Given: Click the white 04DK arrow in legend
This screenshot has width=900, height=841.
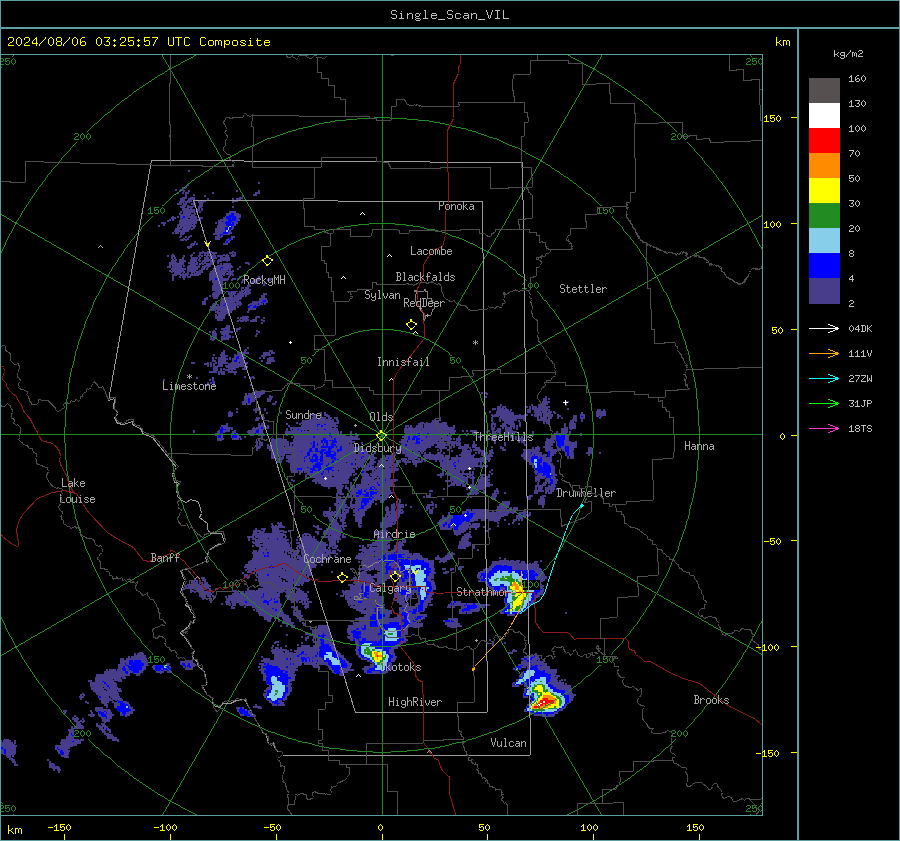Looking at the screenshot, I should pyautogui.click(x=824, y=329).
